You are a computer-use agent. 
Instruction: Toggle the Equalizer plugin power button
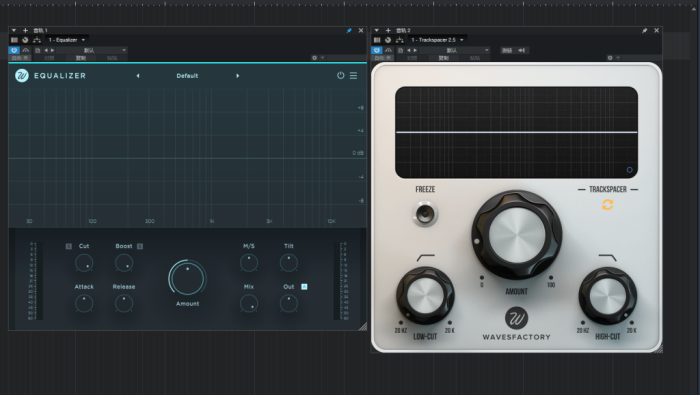click(341, 75)
